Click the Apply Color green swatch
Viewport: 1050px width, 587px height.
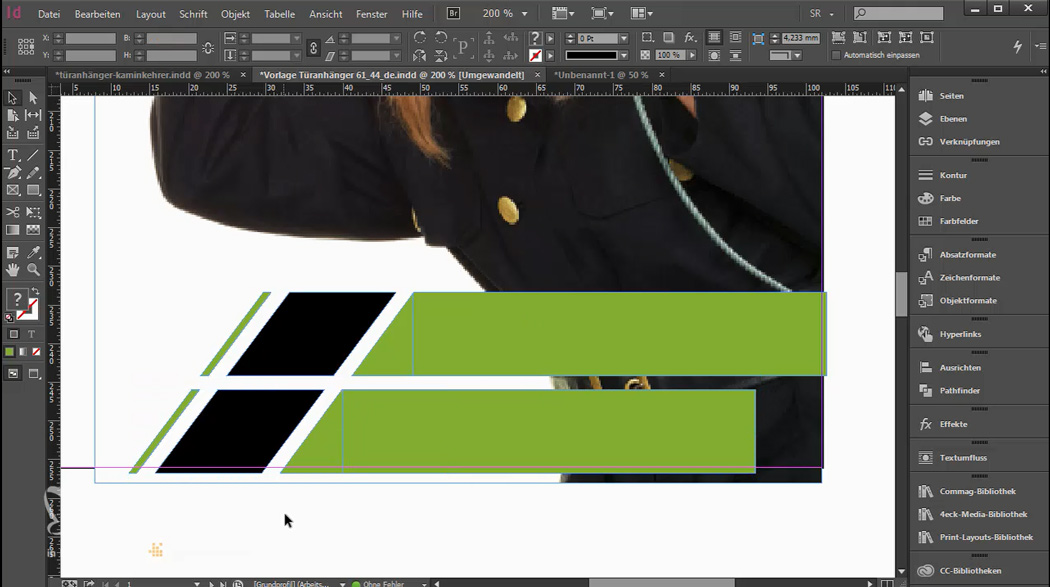point(9,351)
